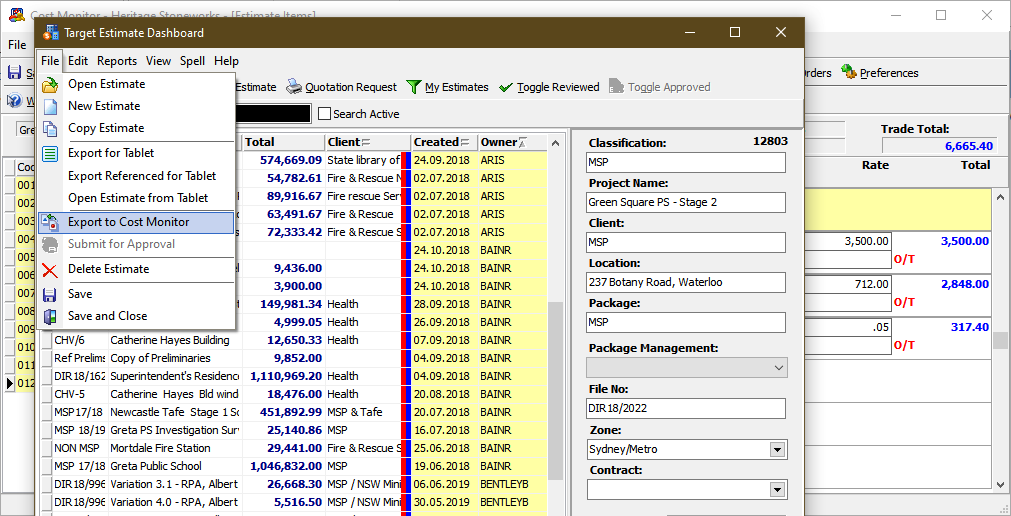Select row marker for Newcastle Tafe Stage 1
The width and height of the screenshot is (1011, 516).
46,413
